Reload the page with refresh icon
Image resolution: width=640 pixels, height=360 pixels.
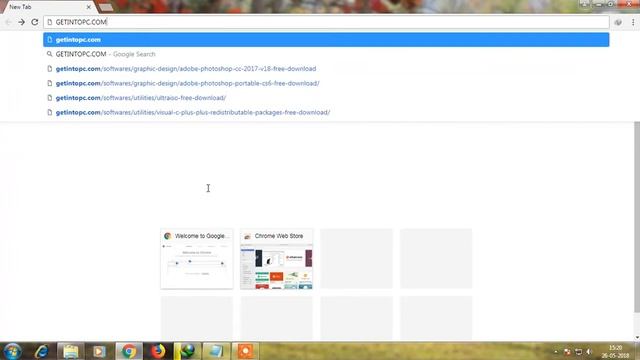35,22
